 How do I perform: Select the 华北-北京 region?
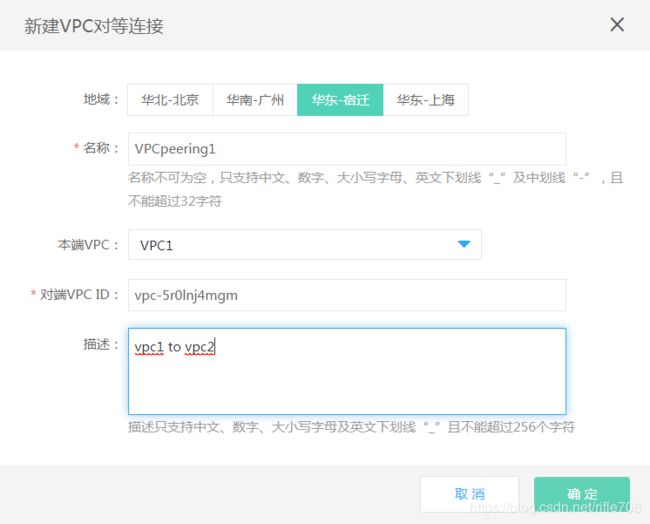170,100
